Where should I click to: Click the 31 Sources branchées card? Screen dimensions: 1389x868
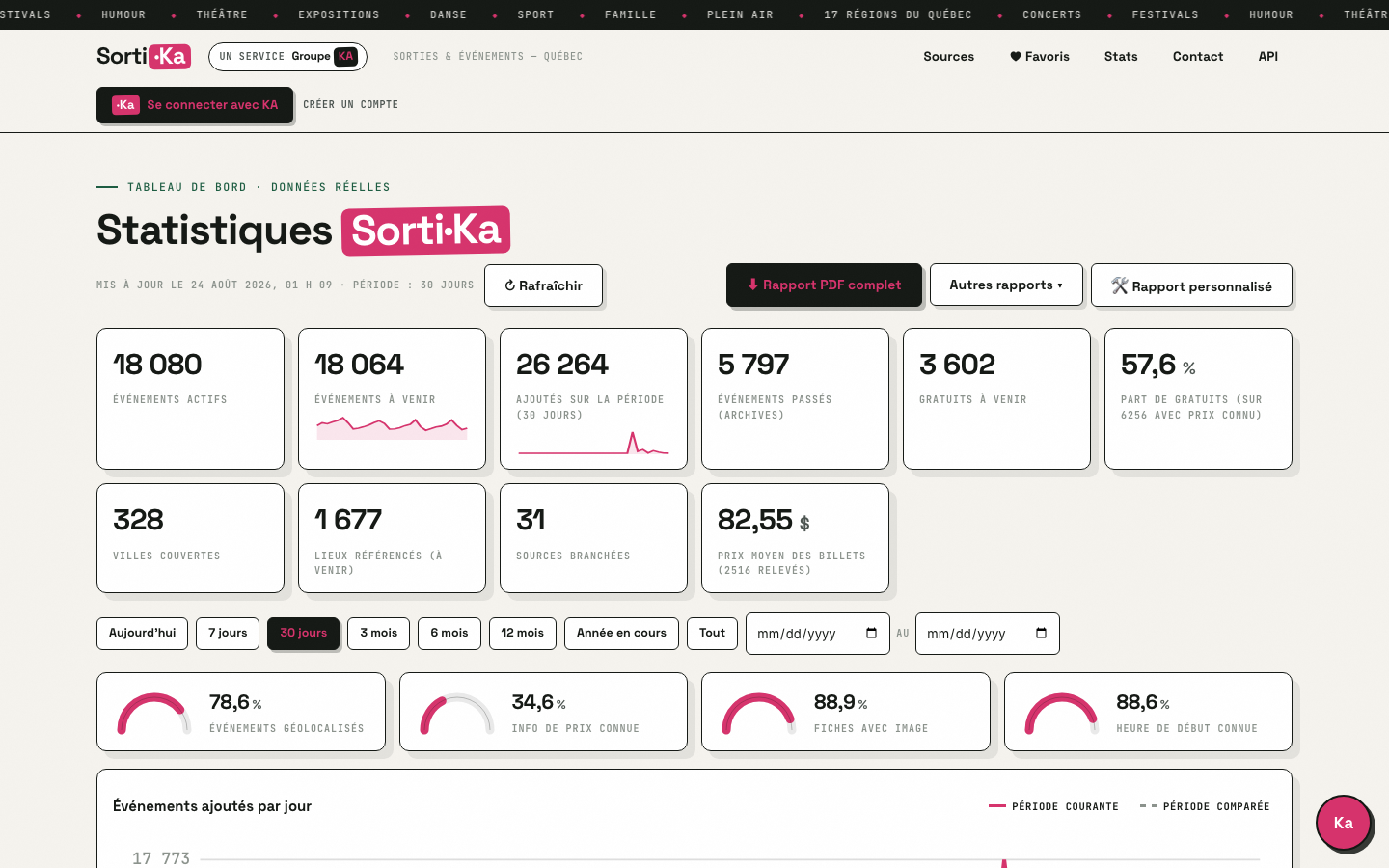pos(593,538)
